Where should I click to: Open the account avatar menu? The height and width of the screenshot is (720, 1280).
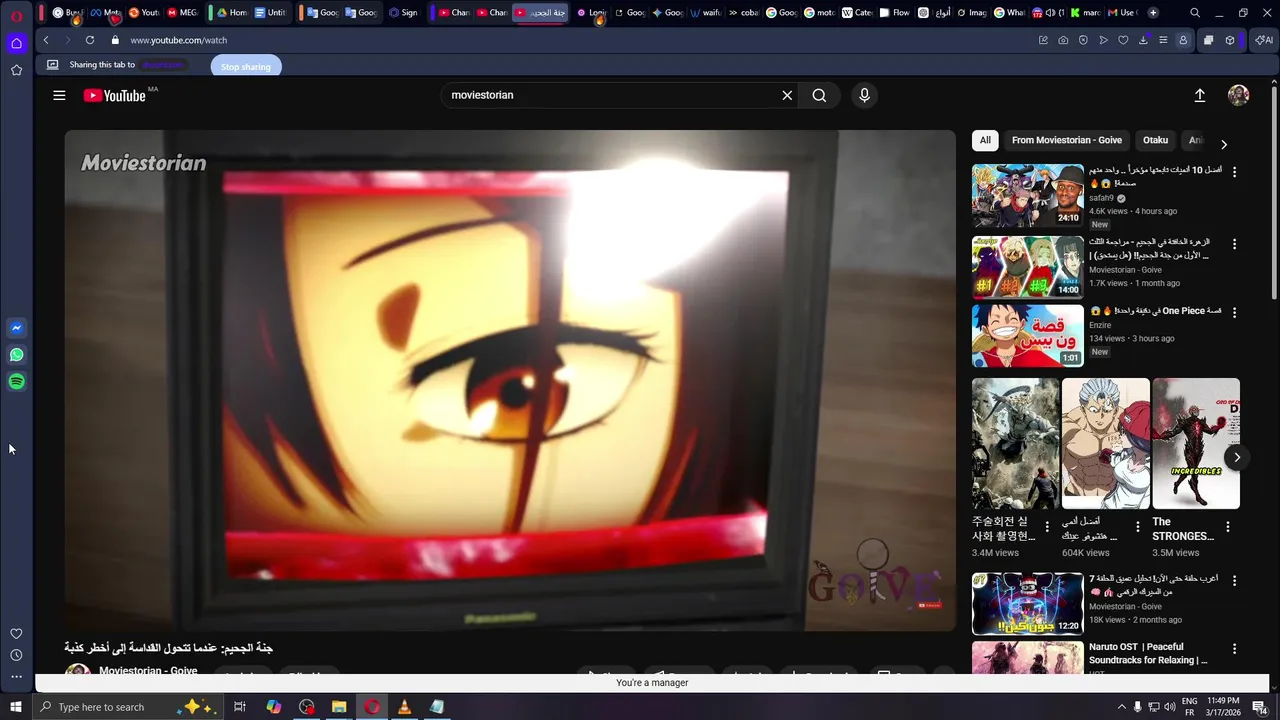click(1239, 95)
